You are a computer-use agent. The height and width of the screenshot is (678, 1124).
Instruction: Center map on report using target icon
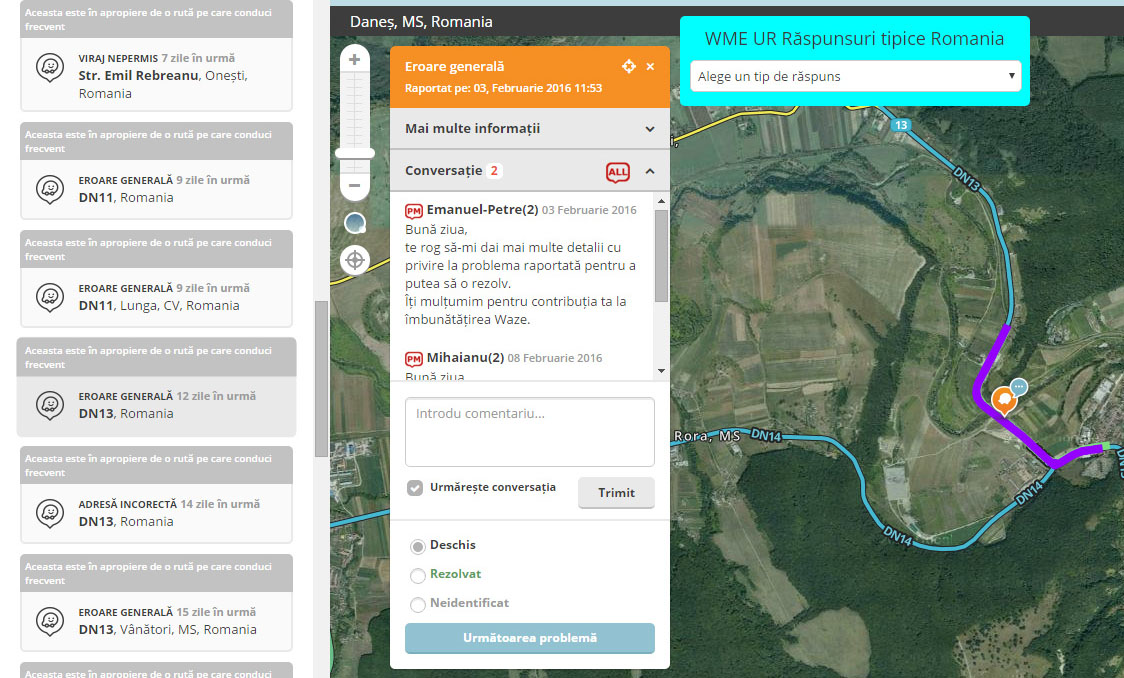[629, 66]
